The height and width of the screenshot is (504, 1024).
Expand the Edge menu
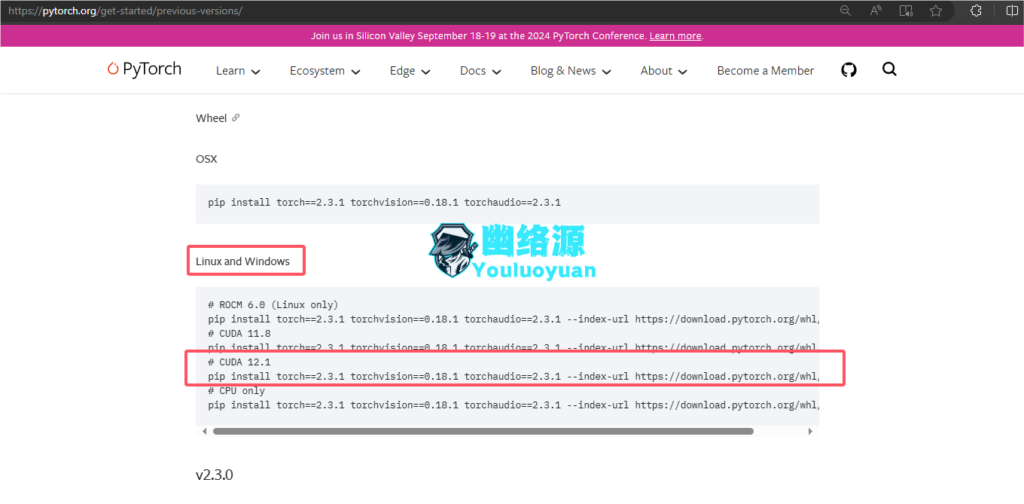point(410,71)
